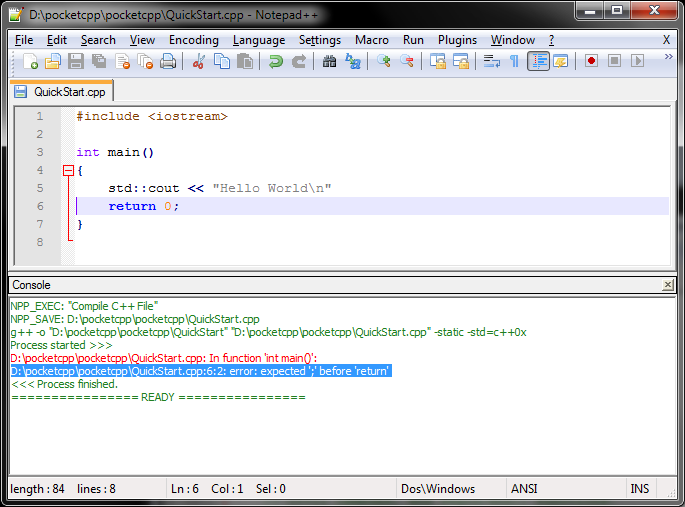685x507 pixels.
Task: Save the file using the Save icon
Action: pos(76,61)
